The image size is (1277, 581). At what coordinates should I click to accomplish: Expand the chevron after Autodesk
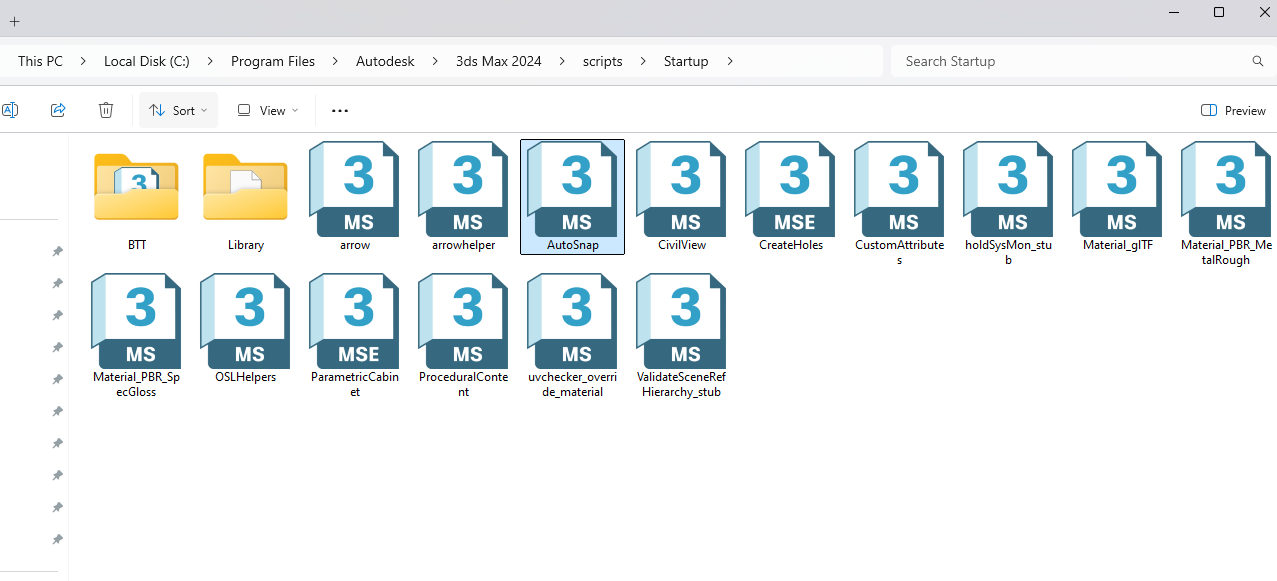coord(435,61)
